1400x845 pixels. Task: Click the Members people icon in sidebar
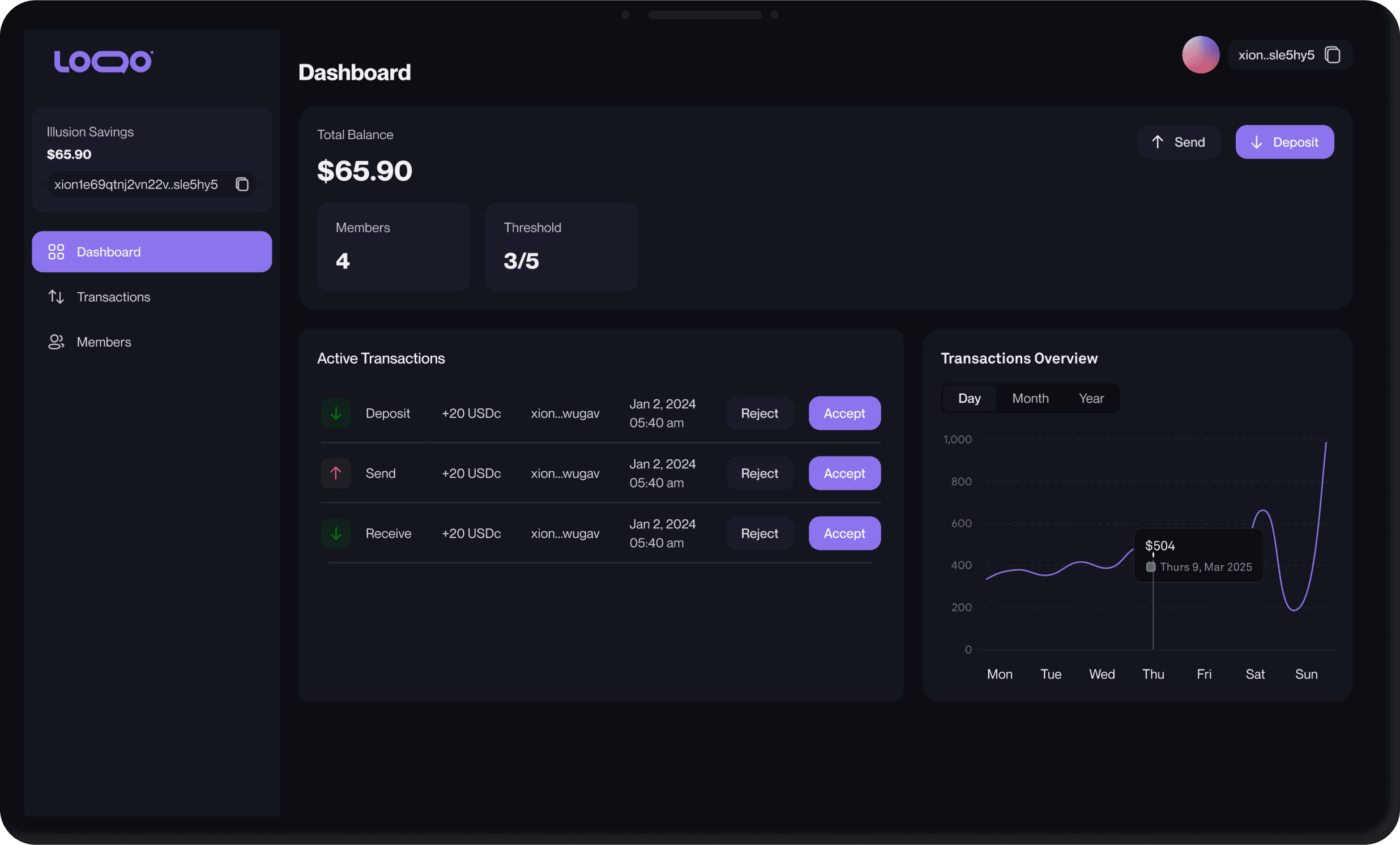pos(56,342)
